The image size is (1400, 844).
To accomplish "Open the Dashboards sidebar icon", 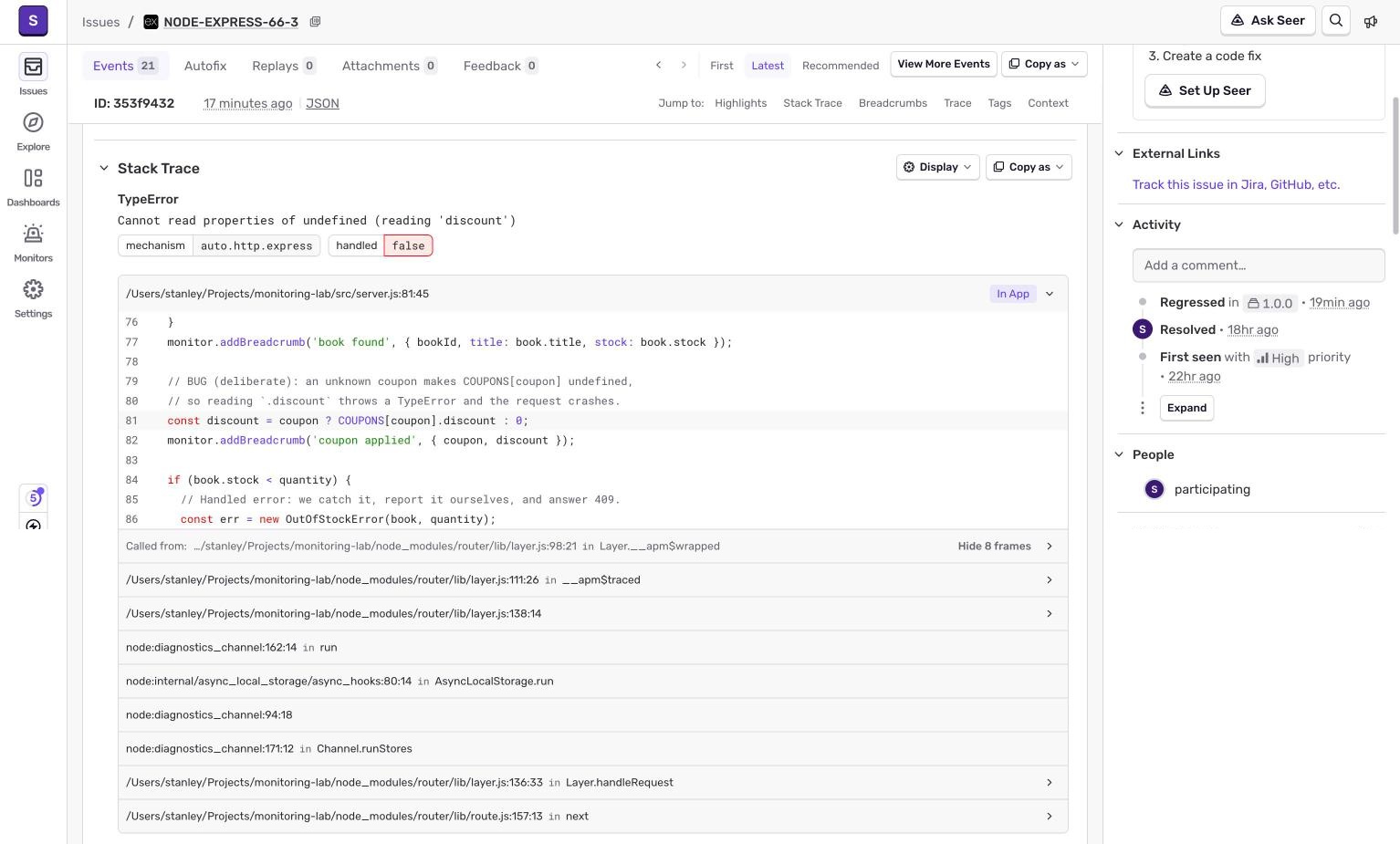I will (33, 178).
